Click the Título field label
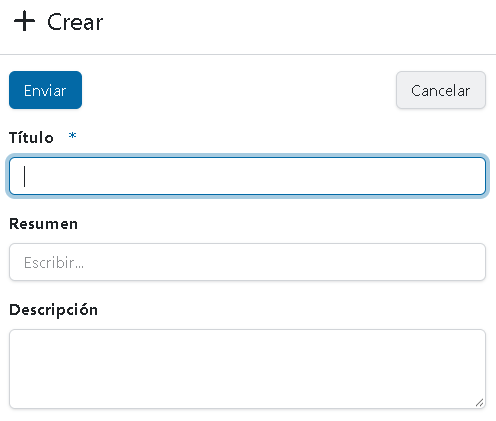The height and width of the screenshot is (421, 496). (x=31, y=137)
